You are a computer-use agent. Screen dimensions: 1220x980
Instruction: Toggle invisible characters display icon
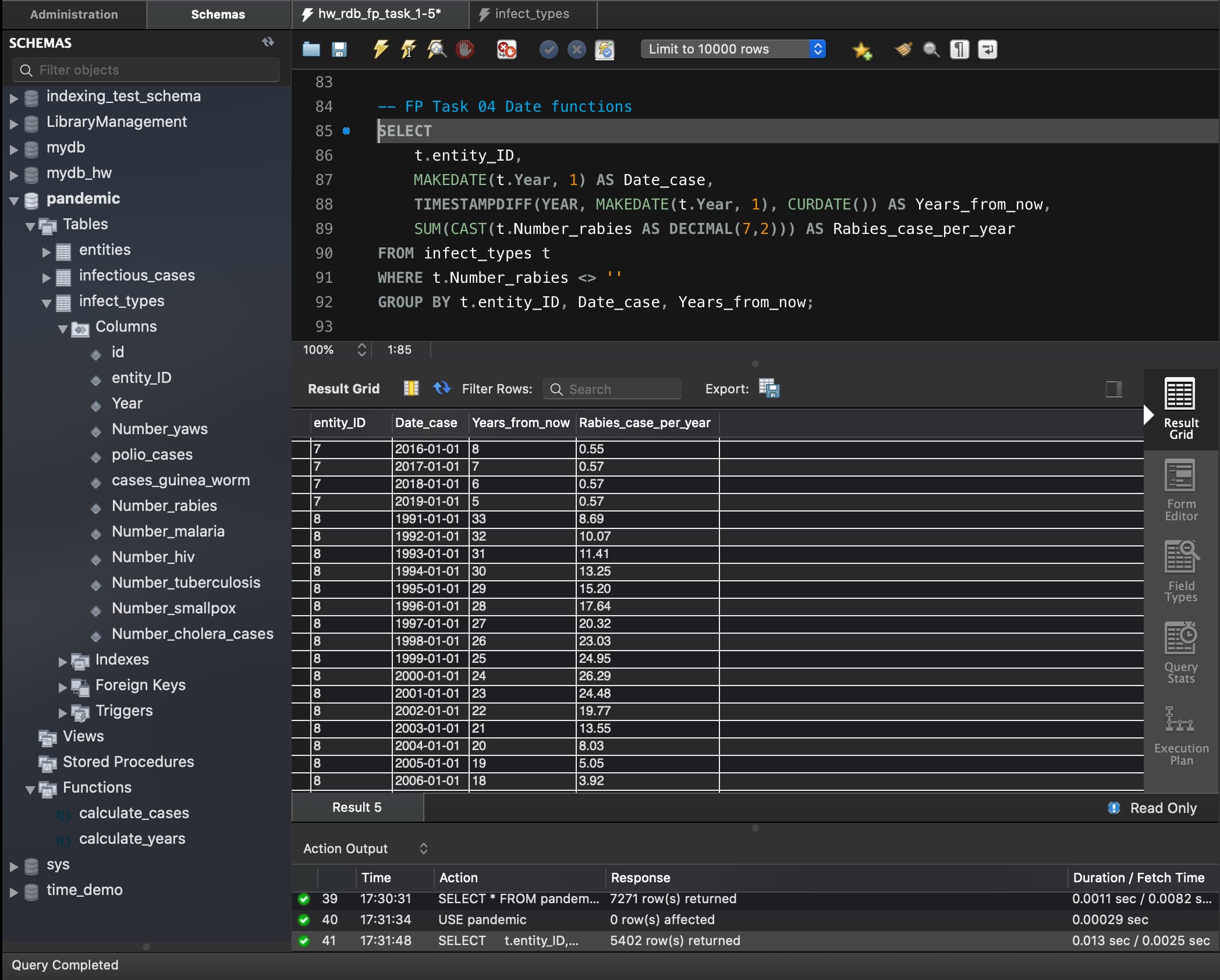pyautogui.click(x=959, y=49)
